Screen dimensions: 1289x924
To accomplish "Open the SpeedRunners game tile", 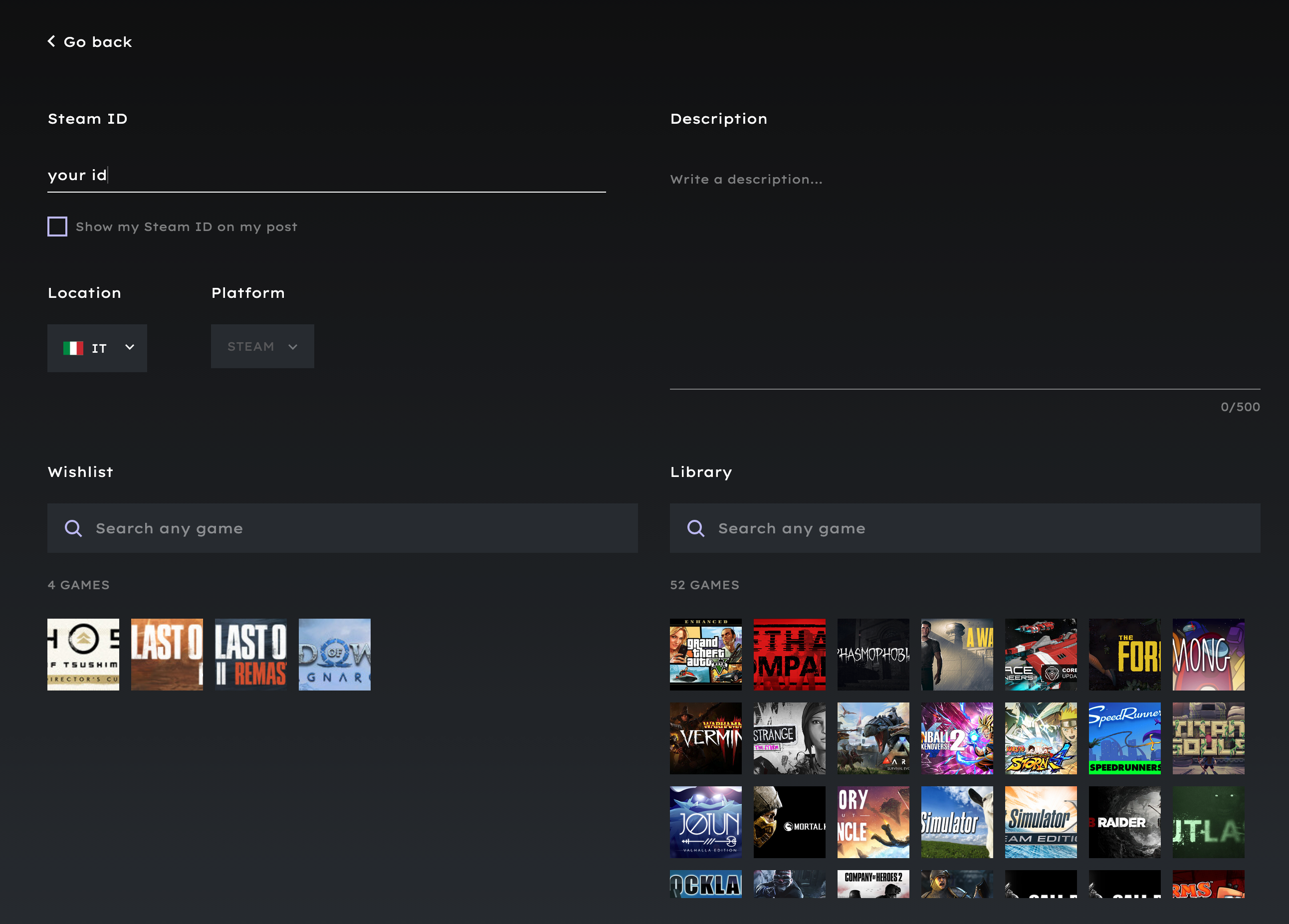I will [1124, 738].
